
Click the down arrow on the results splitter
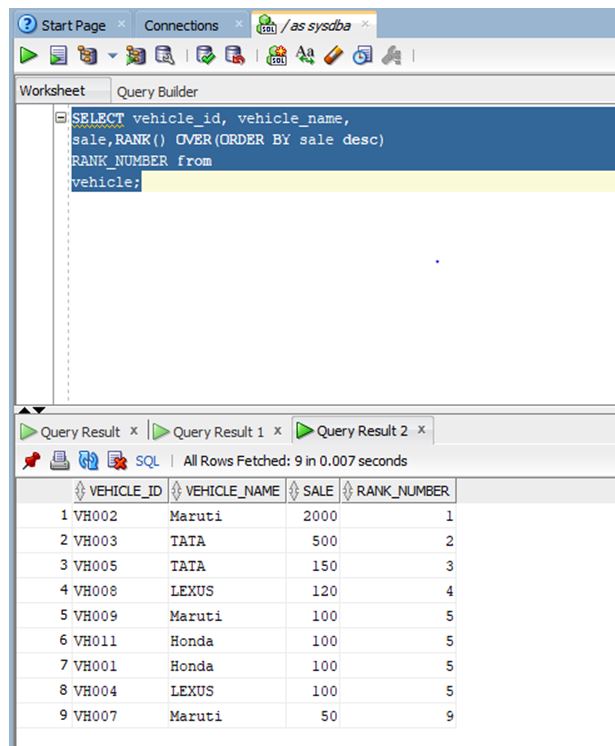[39, 410]
